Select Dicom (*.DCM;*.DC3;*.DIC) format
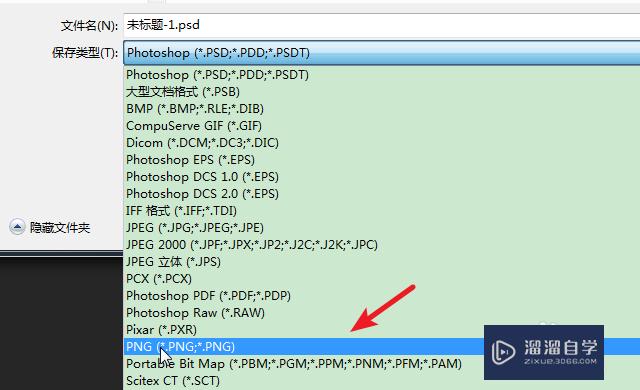The width and height of the screenshot is (640, 390). pos(382,143)
